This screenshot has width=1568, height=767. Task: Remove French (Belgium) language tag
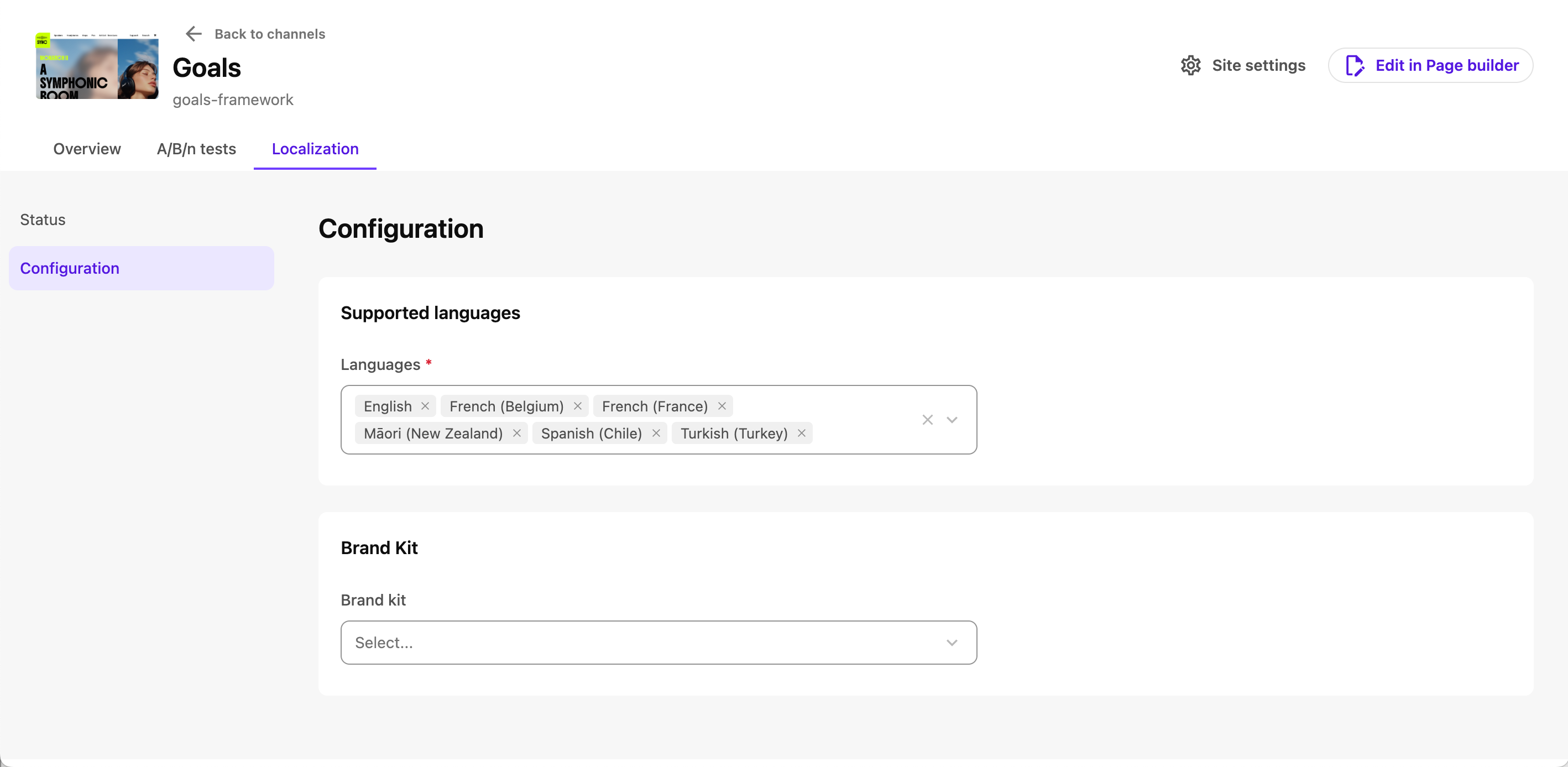[x=578, y=406]
